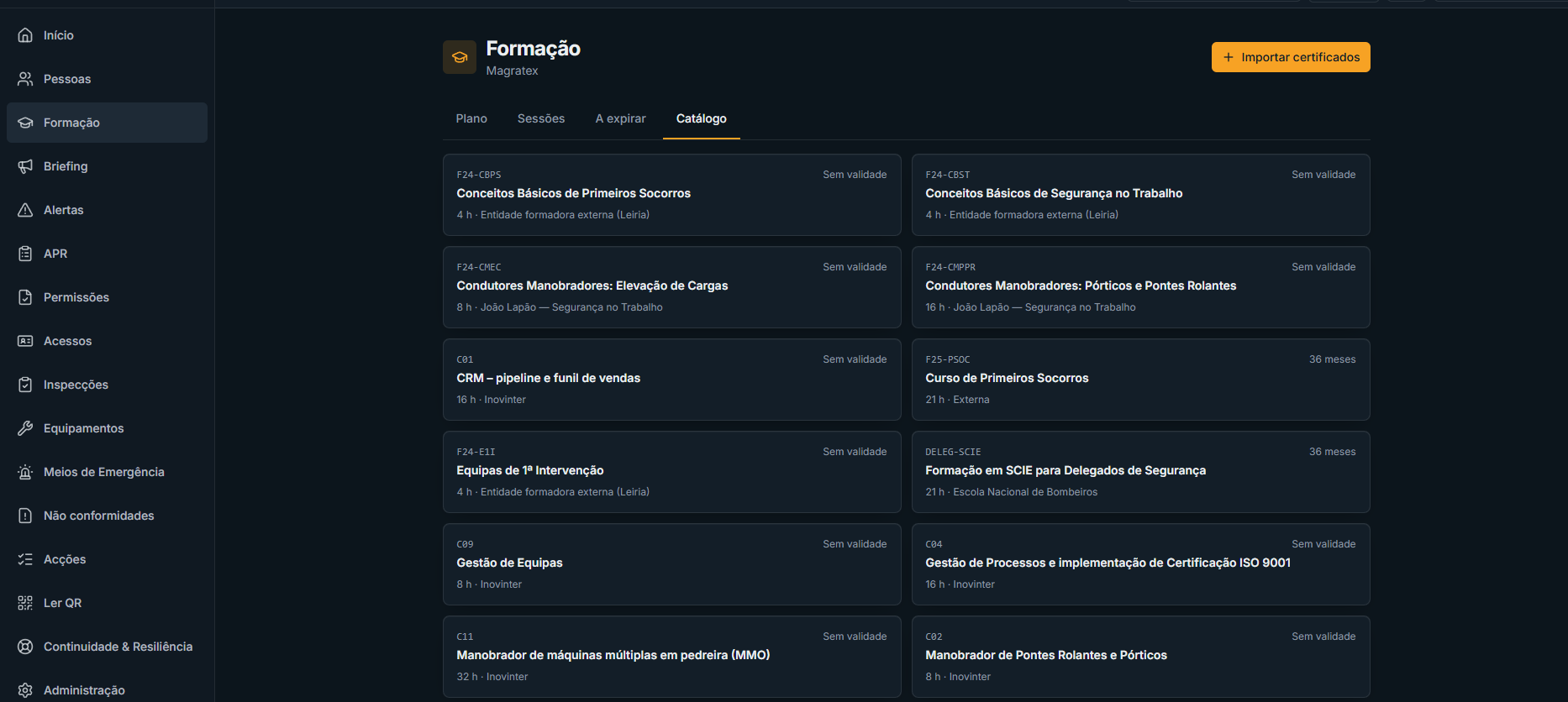Click Formação em SCIE para Delegados title
1568x702 pixels.
coord(1066,470)
